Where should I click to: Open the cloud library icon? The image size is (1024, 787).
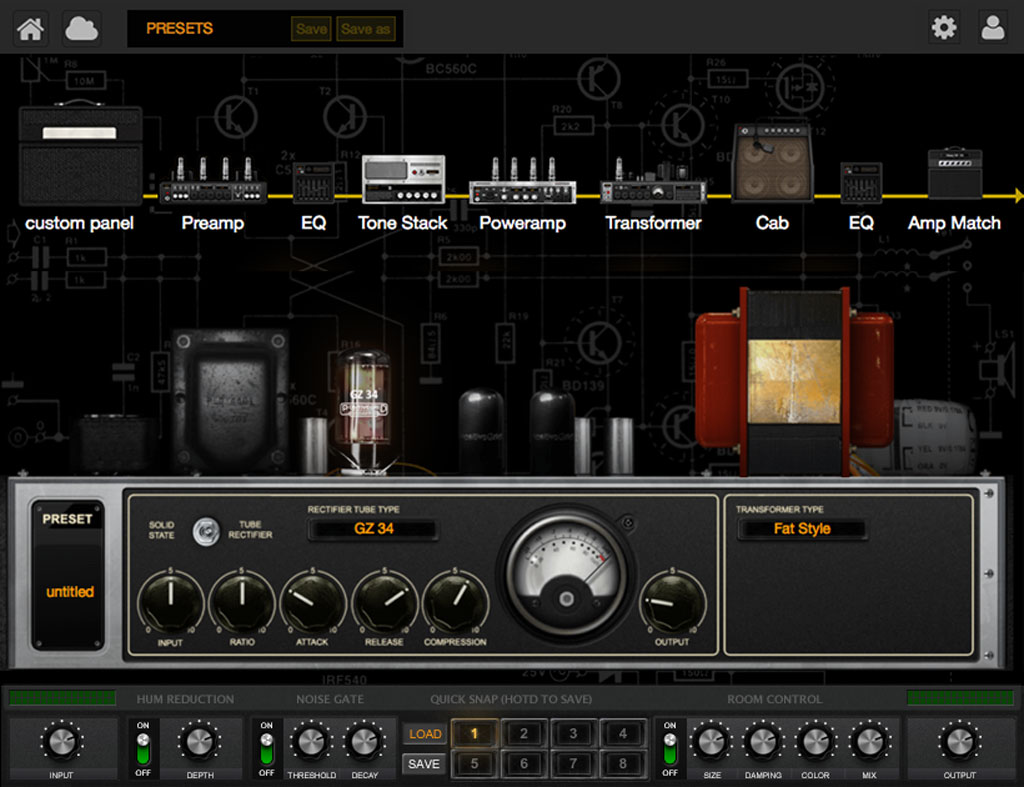click(81, 28)
